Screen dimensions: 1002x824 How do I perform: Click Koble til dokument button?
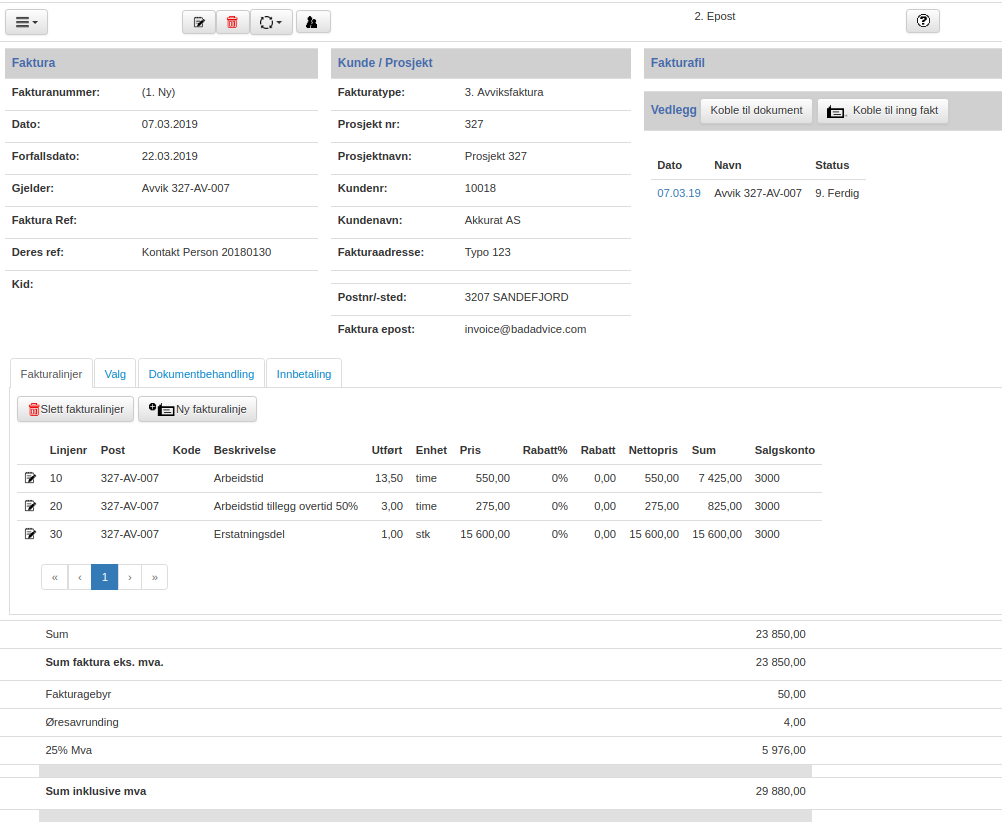756,111
